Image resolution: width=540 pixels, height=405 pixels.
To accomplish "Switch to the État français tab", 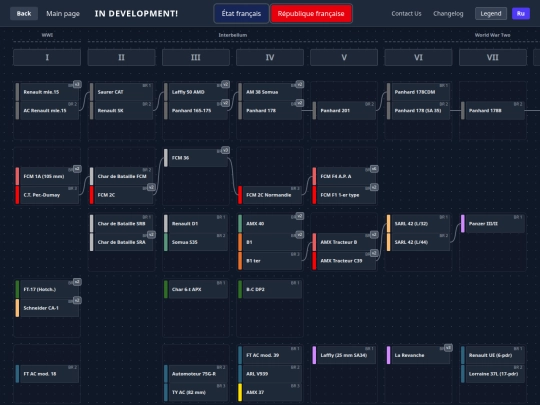I will pos(241,13).
